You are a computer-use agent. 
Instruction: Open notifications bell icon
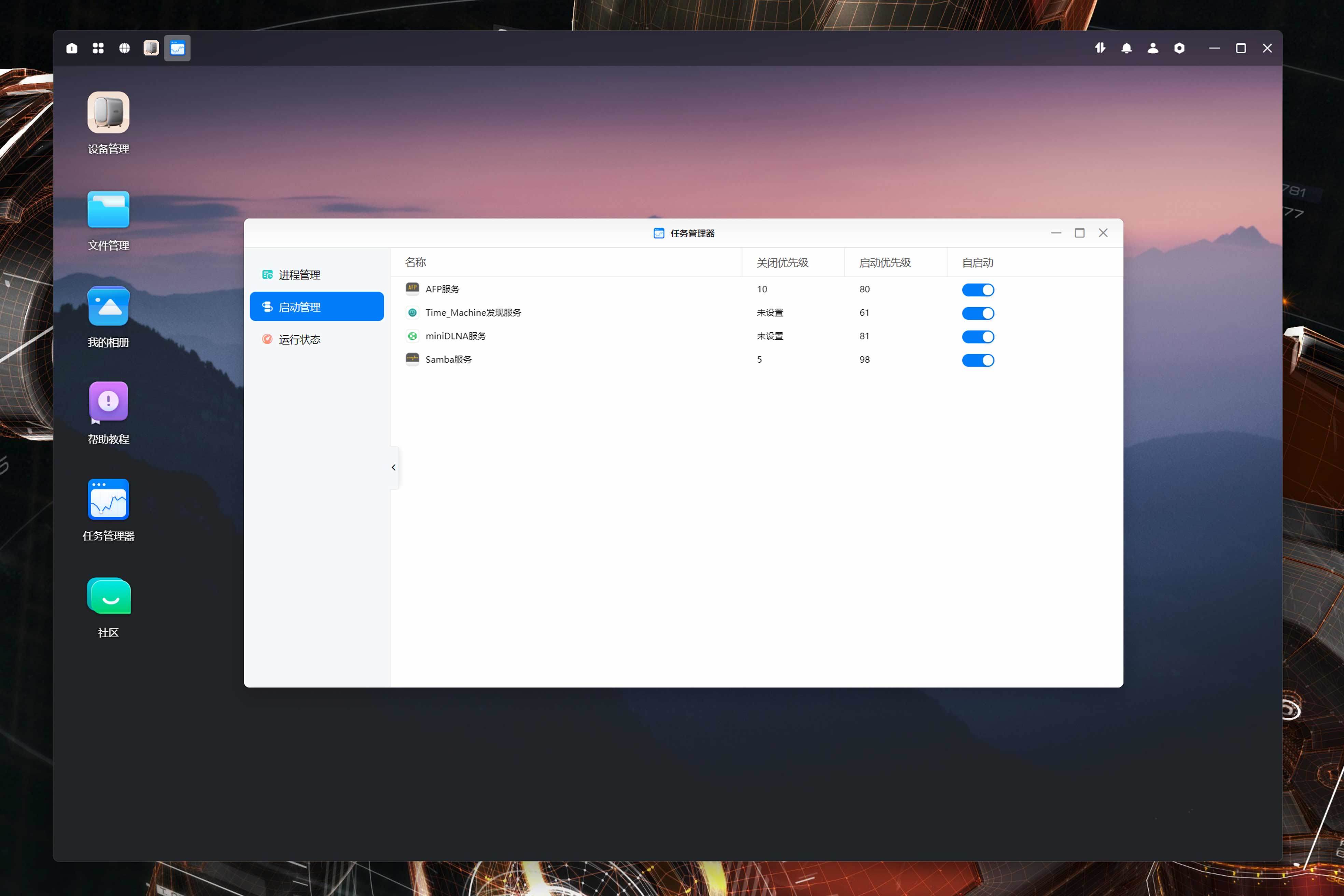[1126, 48]
